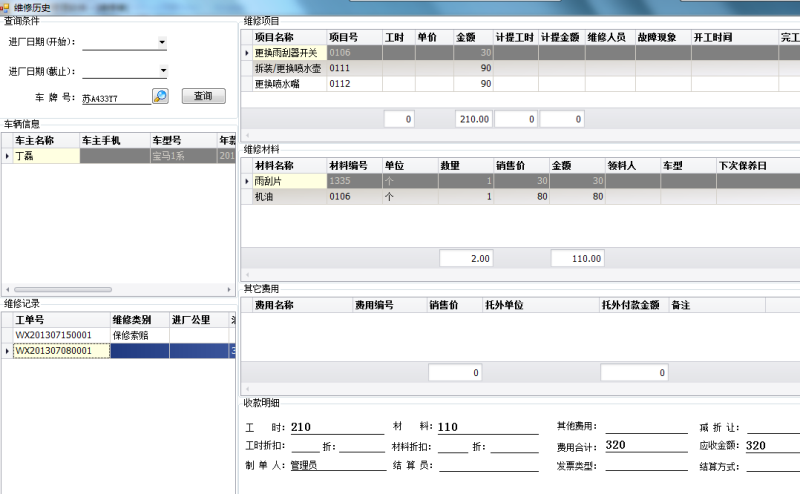This screenshot has height=494, width=800.
Task: Click the 领料人 column header
Action: coord(633,166)
